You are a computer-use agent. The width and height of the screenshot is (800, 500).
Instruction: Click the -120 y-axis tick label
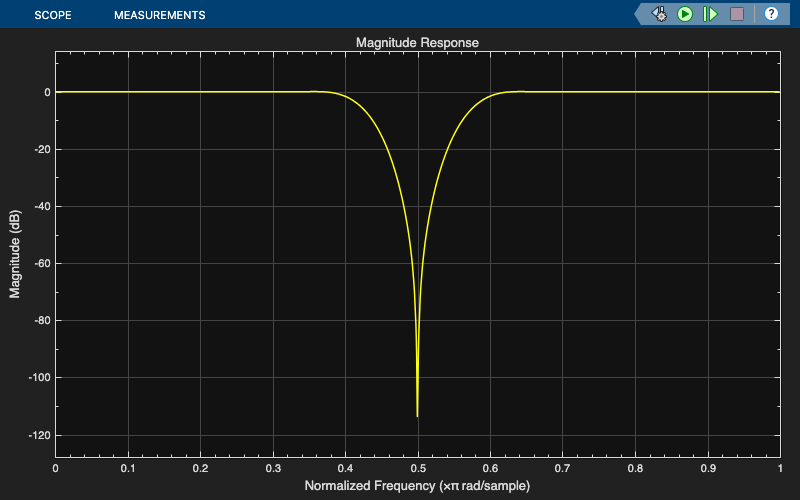39,436
